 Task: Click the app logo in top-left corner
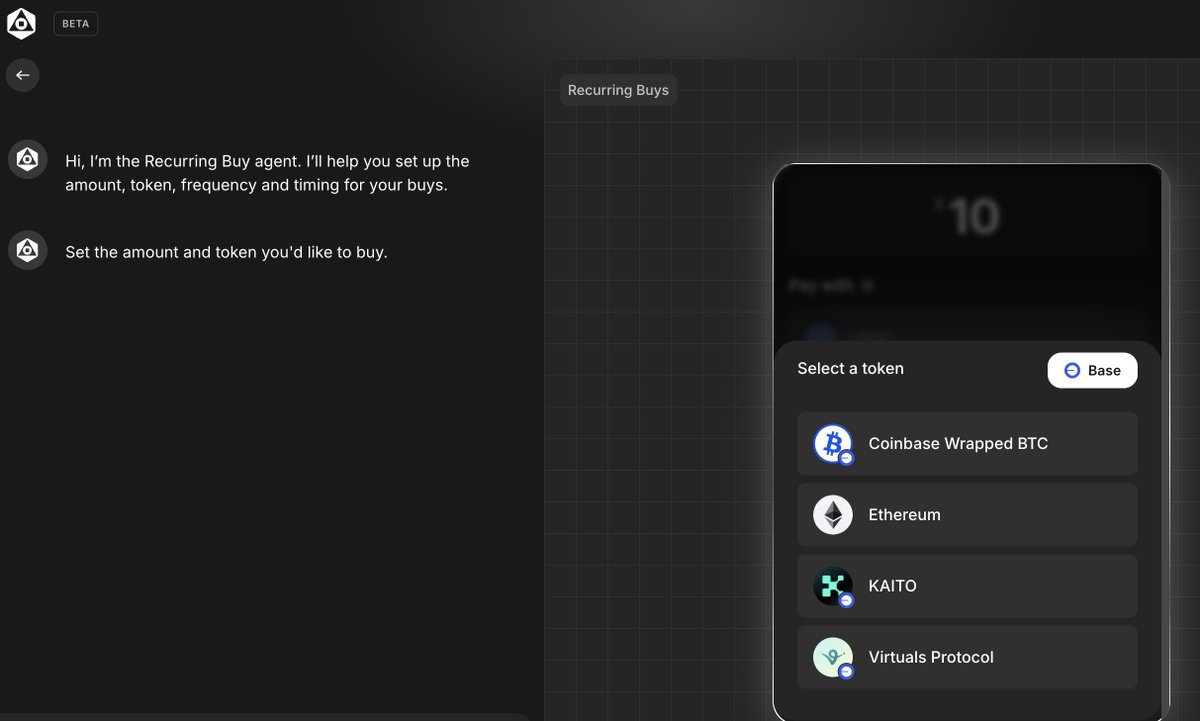pyautogui.click(x=21, y=23)
